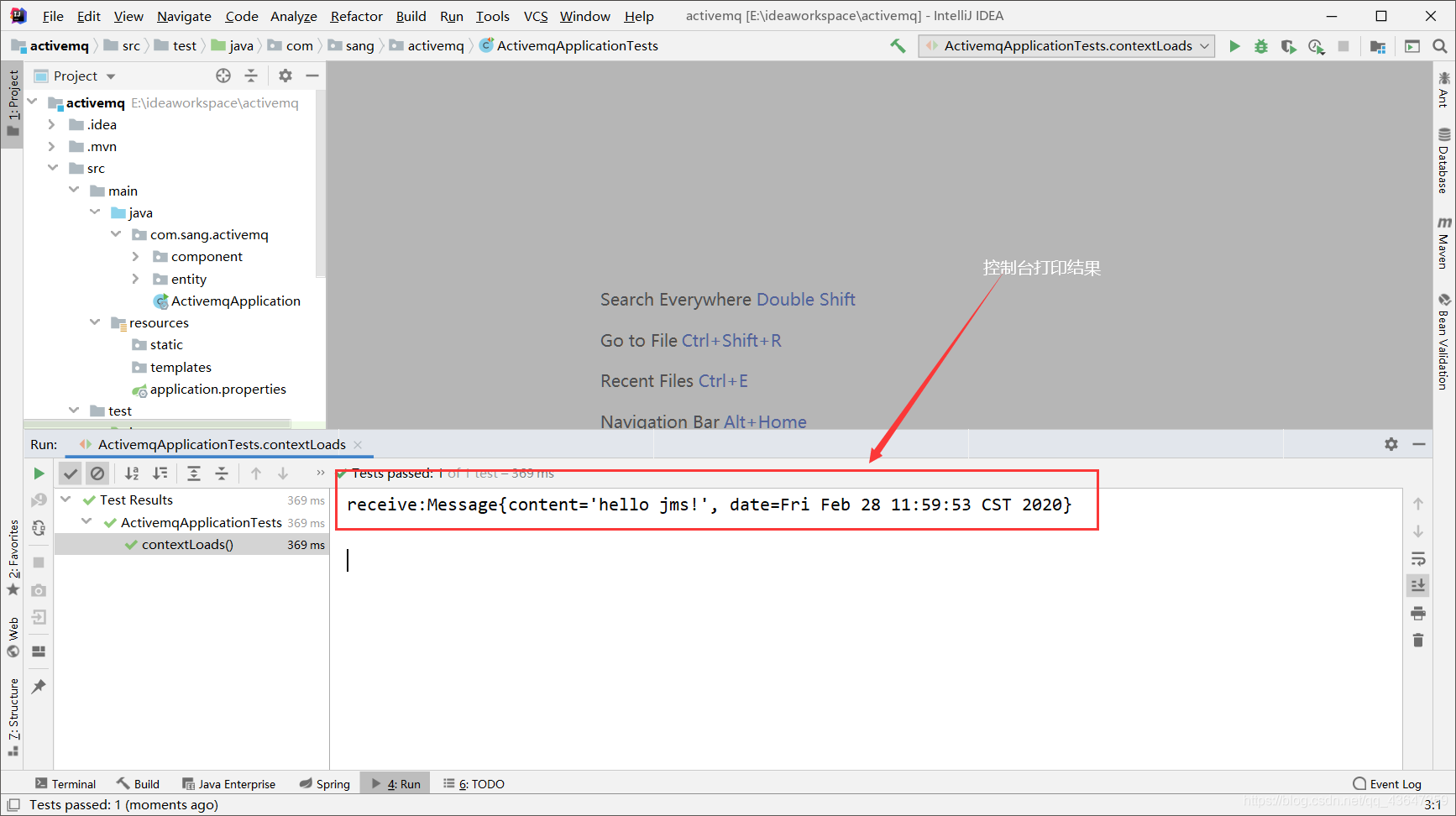1456x816 pixels.
Task: Open Project Structure icon in toolbar
Action: coord(1378,46)
